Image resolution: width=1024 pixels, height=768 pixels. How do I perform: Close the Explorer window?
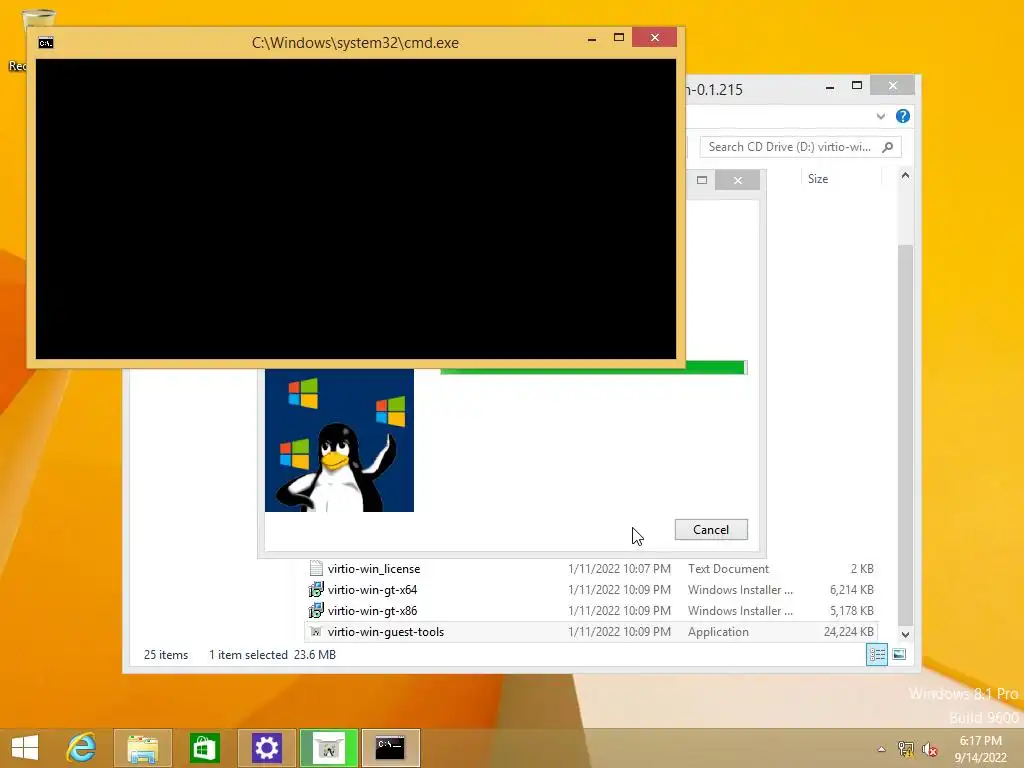pos(893,86)
